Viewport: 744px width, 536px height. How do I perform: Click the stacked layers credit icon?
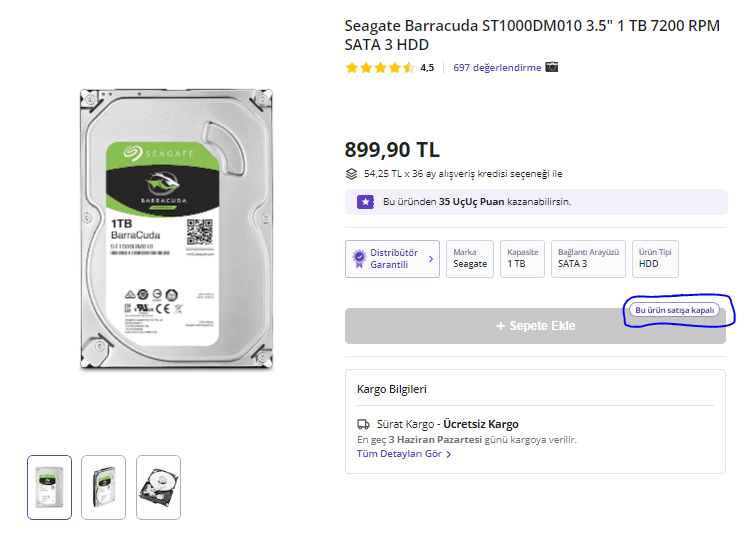[x=351, y=173]
